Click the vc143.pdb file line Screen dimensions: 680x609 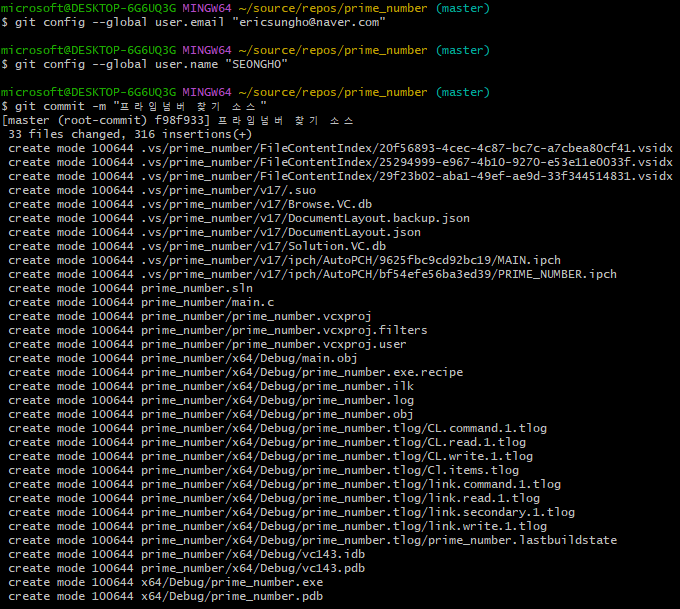point(186,568)
